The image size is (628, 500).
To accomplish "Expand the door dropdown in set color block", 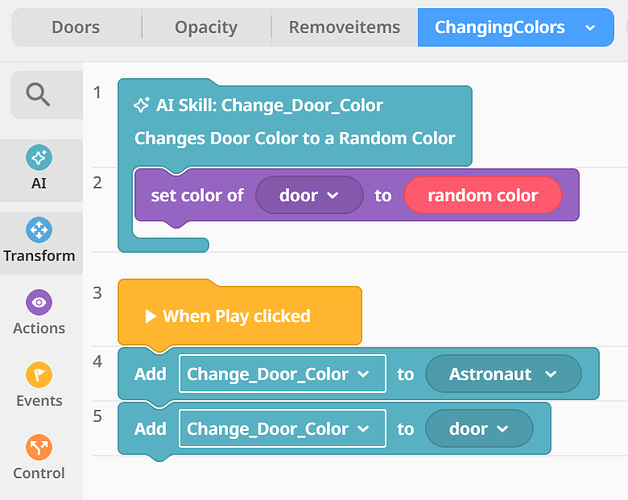I will 309,196.
